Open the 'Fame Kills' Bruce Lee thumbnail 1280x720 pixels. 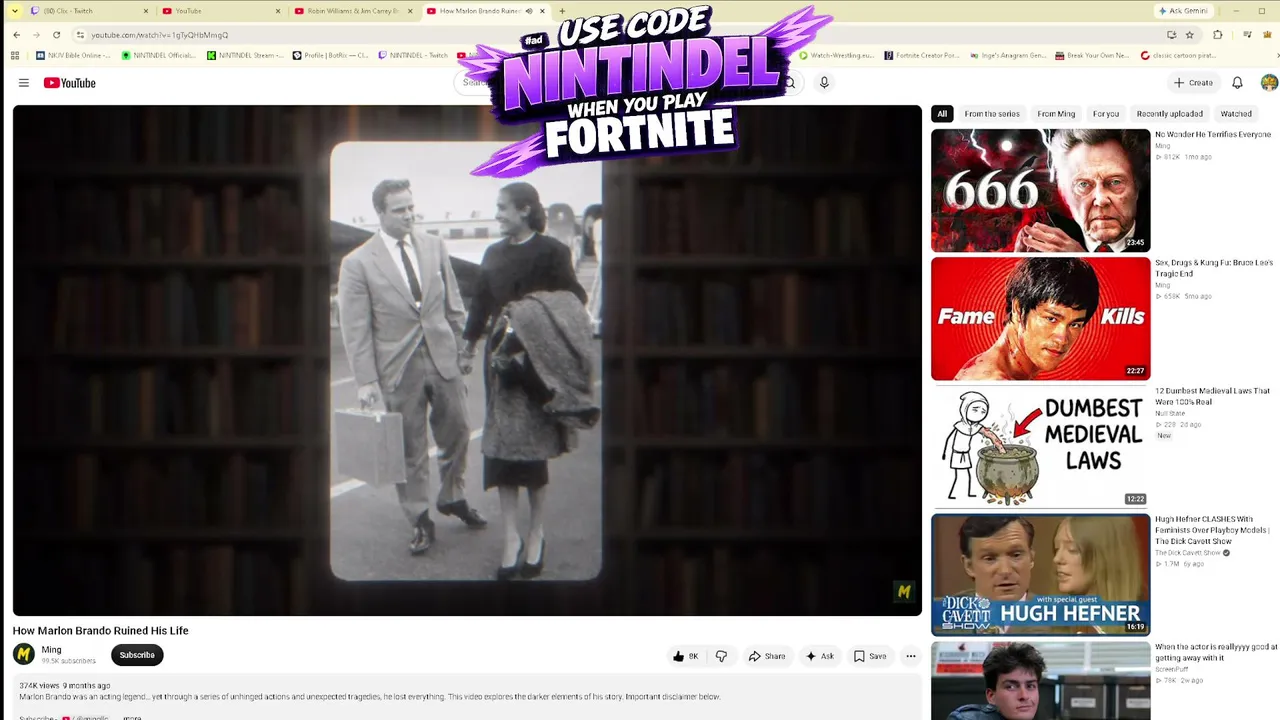coord(1040,319)
